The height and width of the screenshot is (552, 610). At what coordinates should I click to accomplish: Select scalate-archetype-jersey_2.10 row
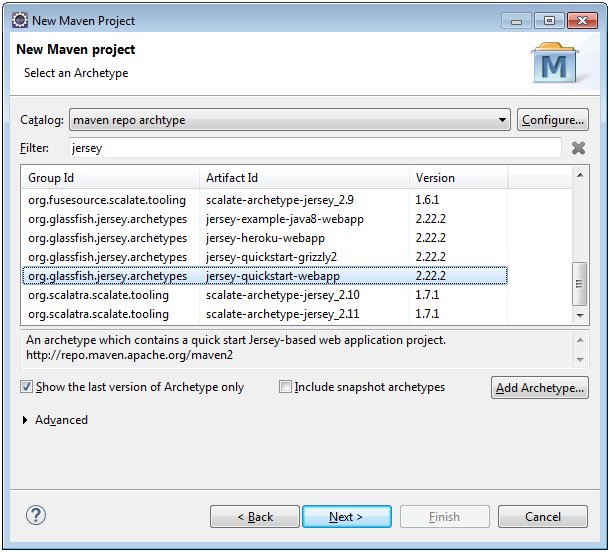(265, 295)
